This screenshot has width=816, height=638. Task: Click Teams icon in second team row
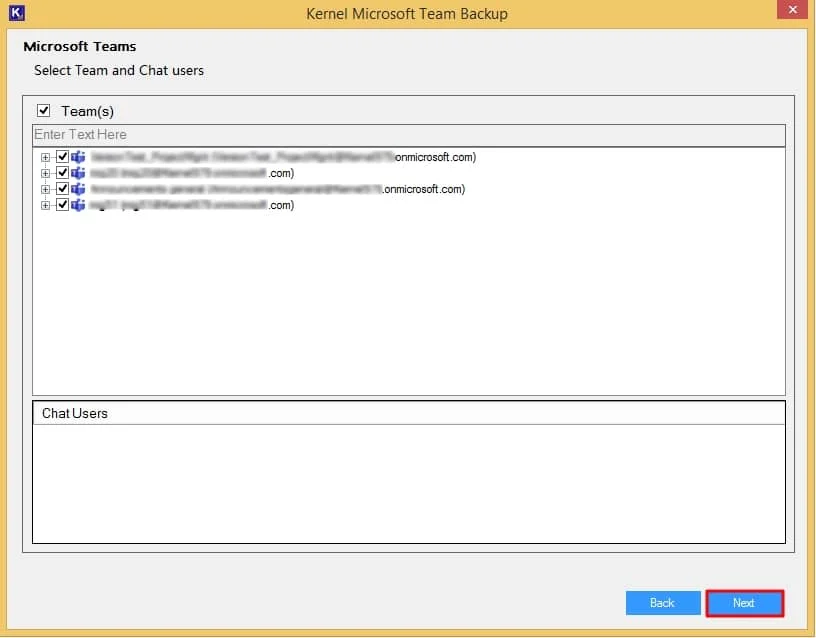pyautogui.click(x=78, y=173)
